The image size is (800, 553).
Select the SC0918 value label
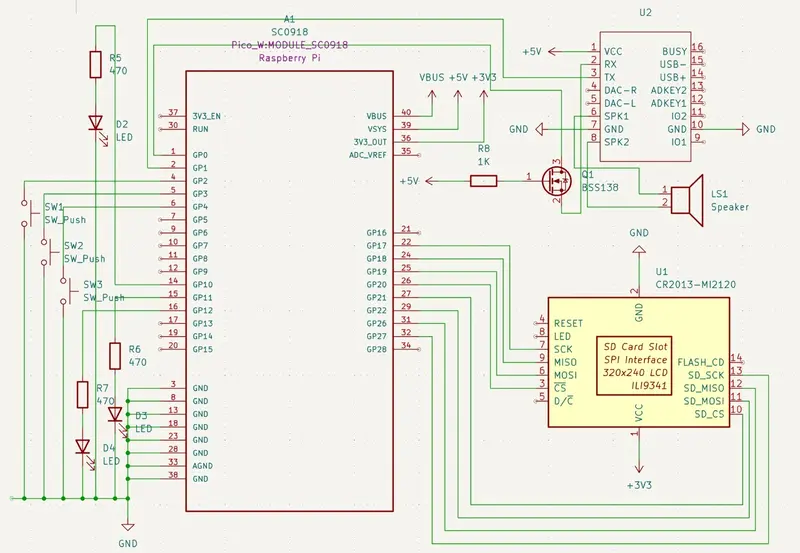coord(289,32)
